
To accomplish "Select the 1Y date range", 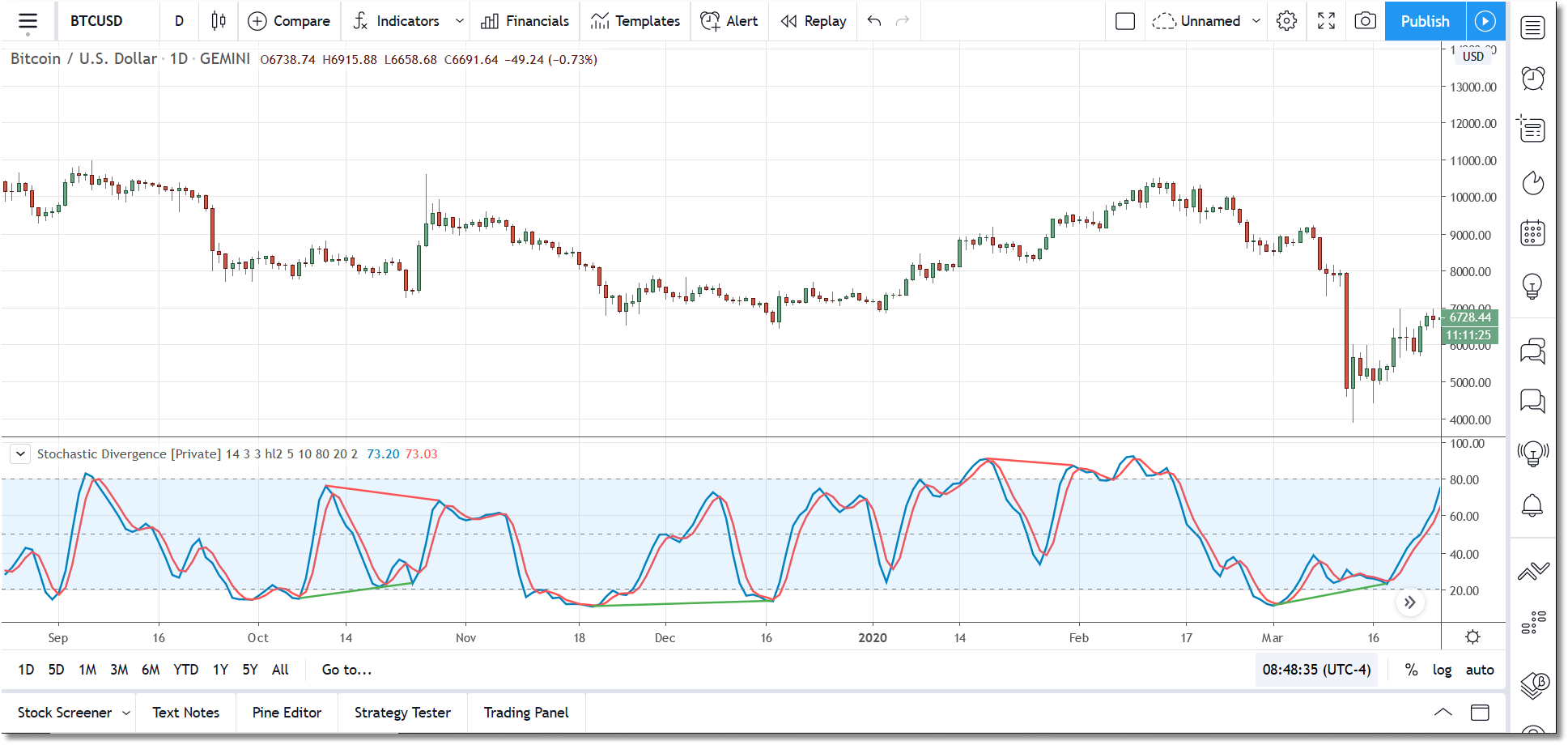I will tap(220, 670).
